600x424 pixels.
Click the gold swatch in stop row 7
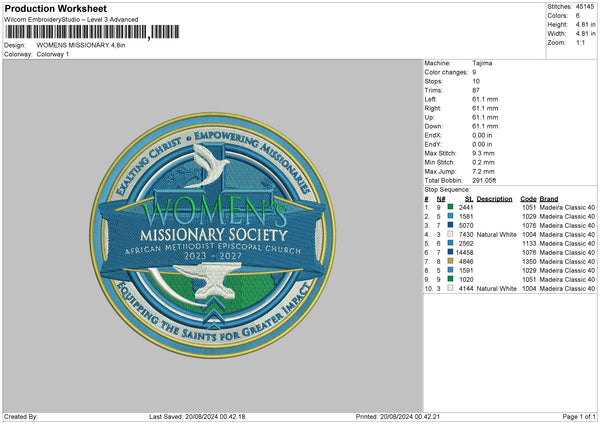point(450,261)
